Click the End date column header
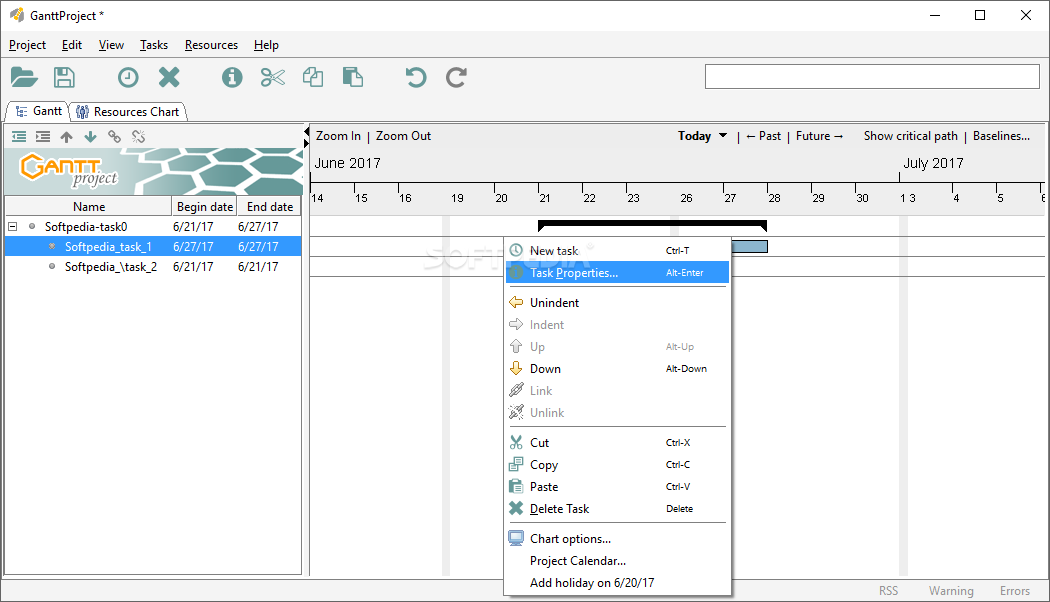Image resolution: width=1050 pixels, height=602 pixels. tap(269, 206)
